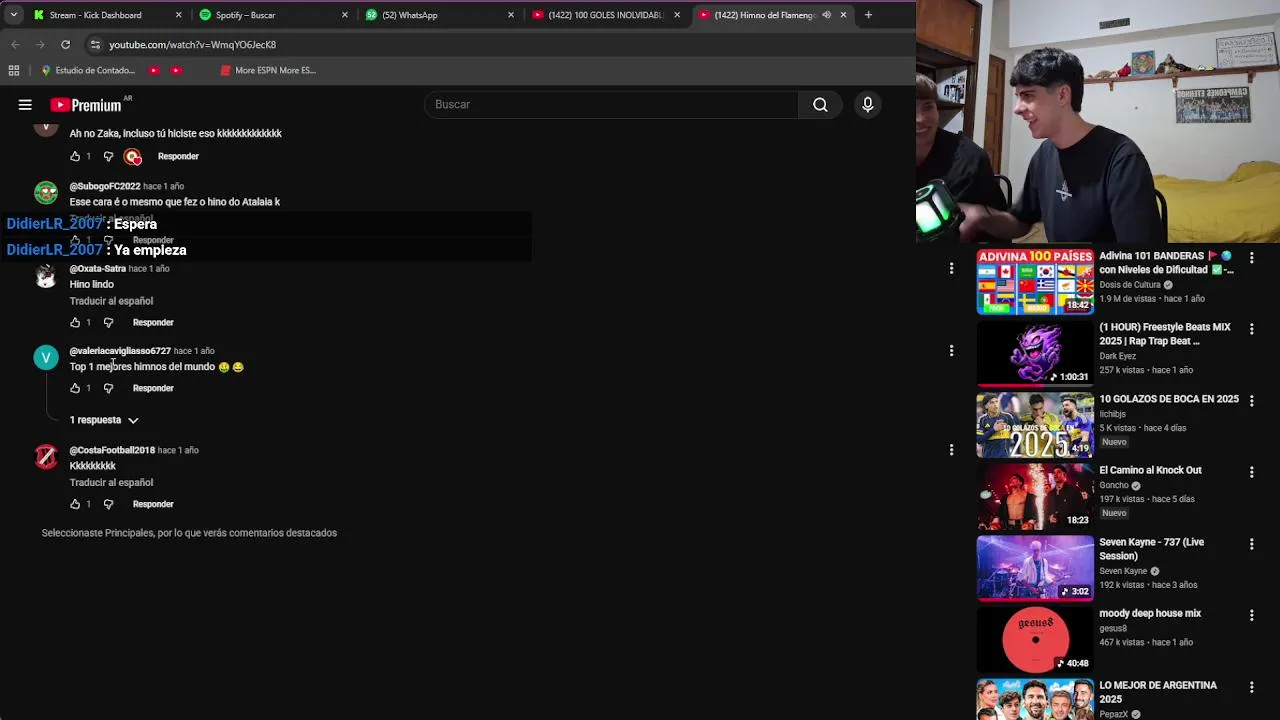
Task: Reply to the Ah no Zaka comment
Action: tap(178, 156)
